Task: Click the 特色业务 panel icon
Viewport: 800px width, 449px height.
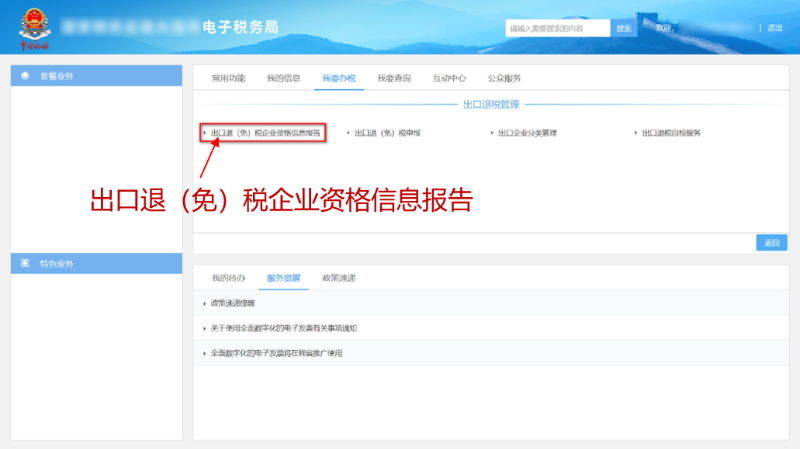Action: 24,264
